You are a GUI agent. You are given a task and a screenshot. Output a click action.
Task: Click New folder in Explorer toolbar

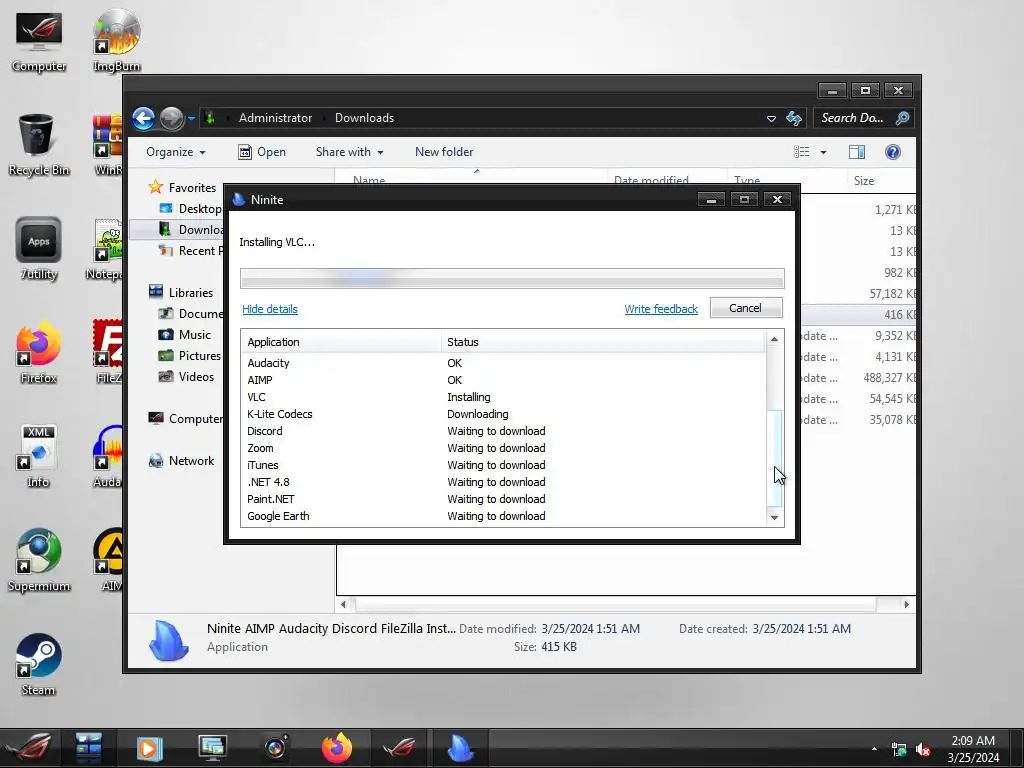pos(444,152)
